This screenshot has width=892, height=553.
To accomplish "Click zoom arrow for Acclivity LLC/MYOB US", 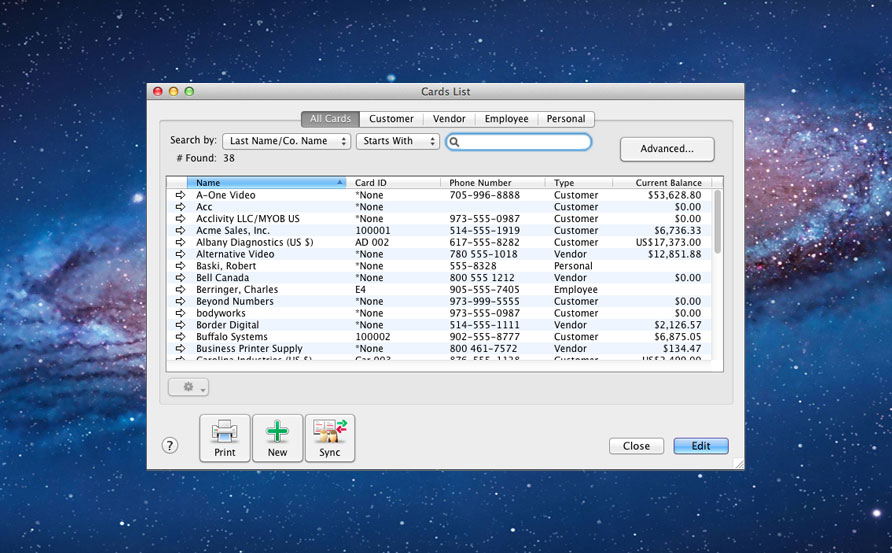I will (x=180, y=218).
